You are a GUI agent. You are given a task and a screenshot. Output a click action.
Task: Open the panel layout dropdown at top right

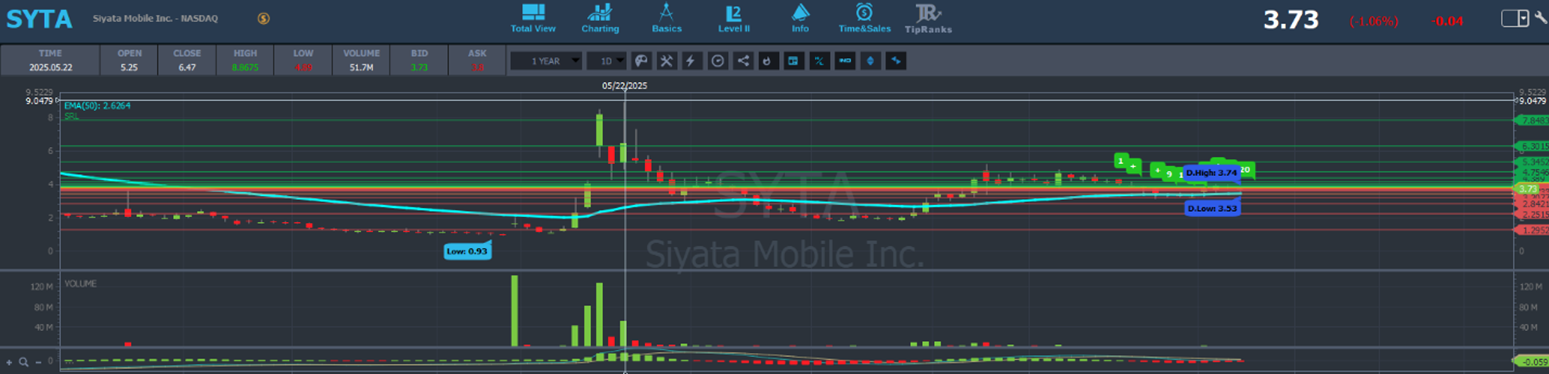pos(1516,18)
